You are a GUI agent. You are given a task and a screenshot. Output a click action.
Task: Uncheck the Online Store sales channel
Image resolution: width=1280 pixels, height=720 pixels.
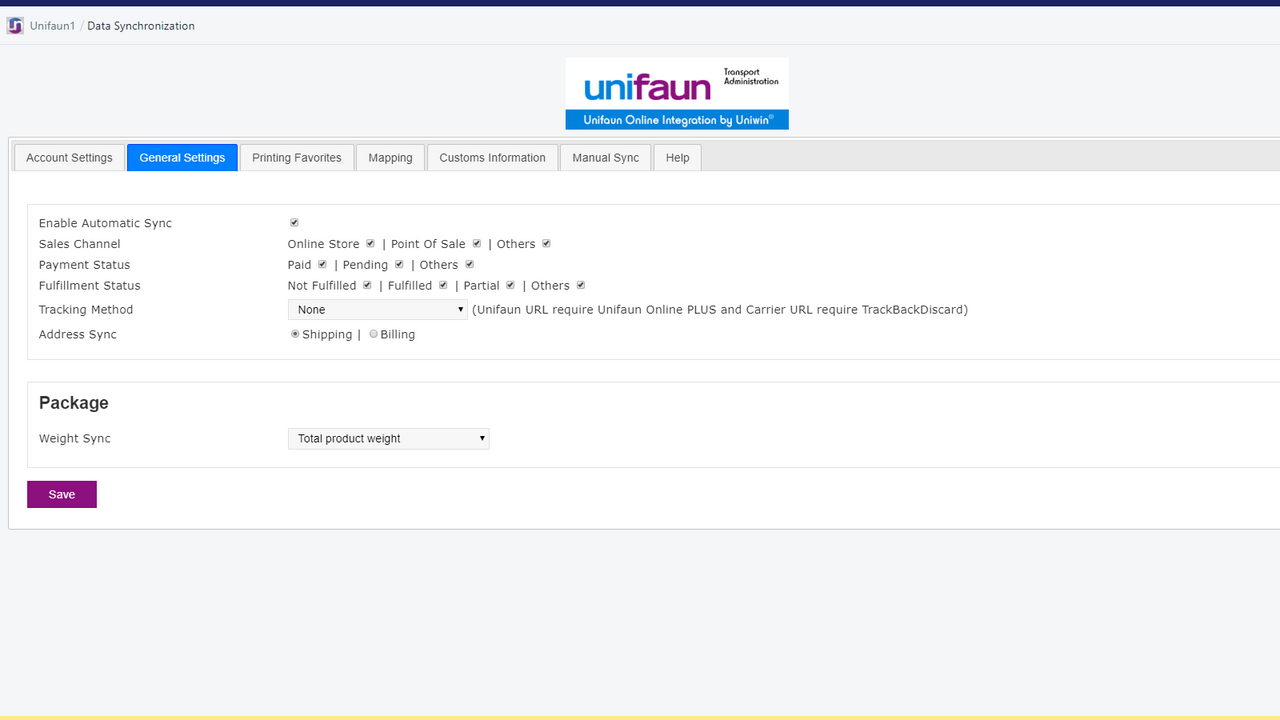tap(370, 244)
